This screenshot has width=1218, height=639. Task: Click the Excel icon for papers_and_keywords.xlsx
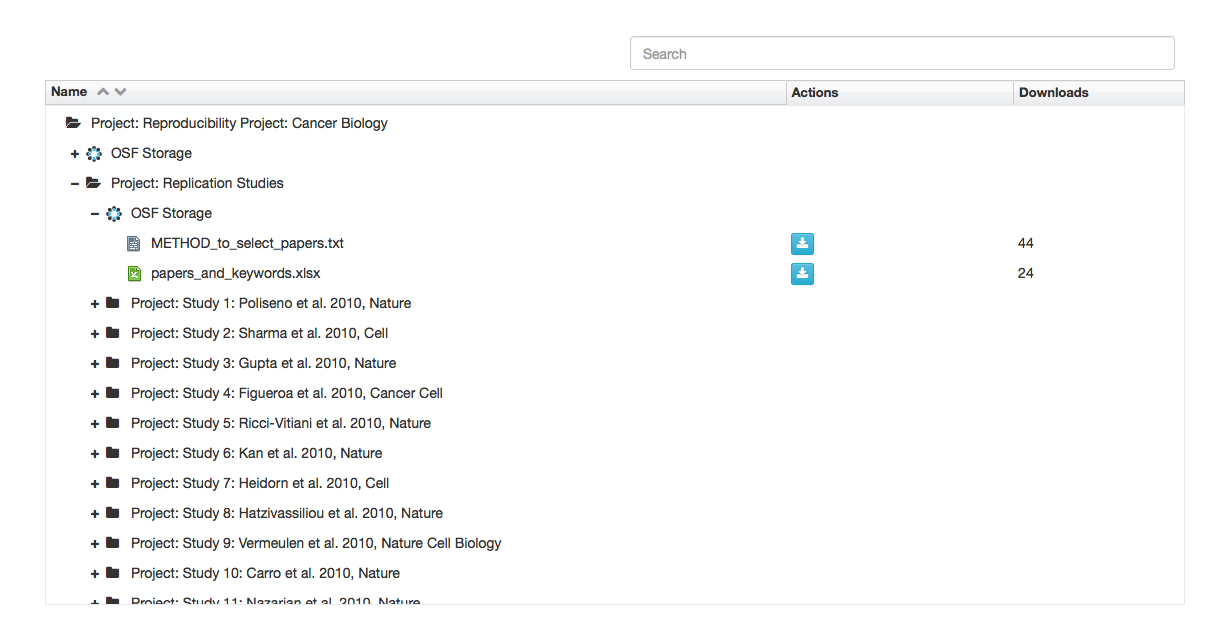135,273
